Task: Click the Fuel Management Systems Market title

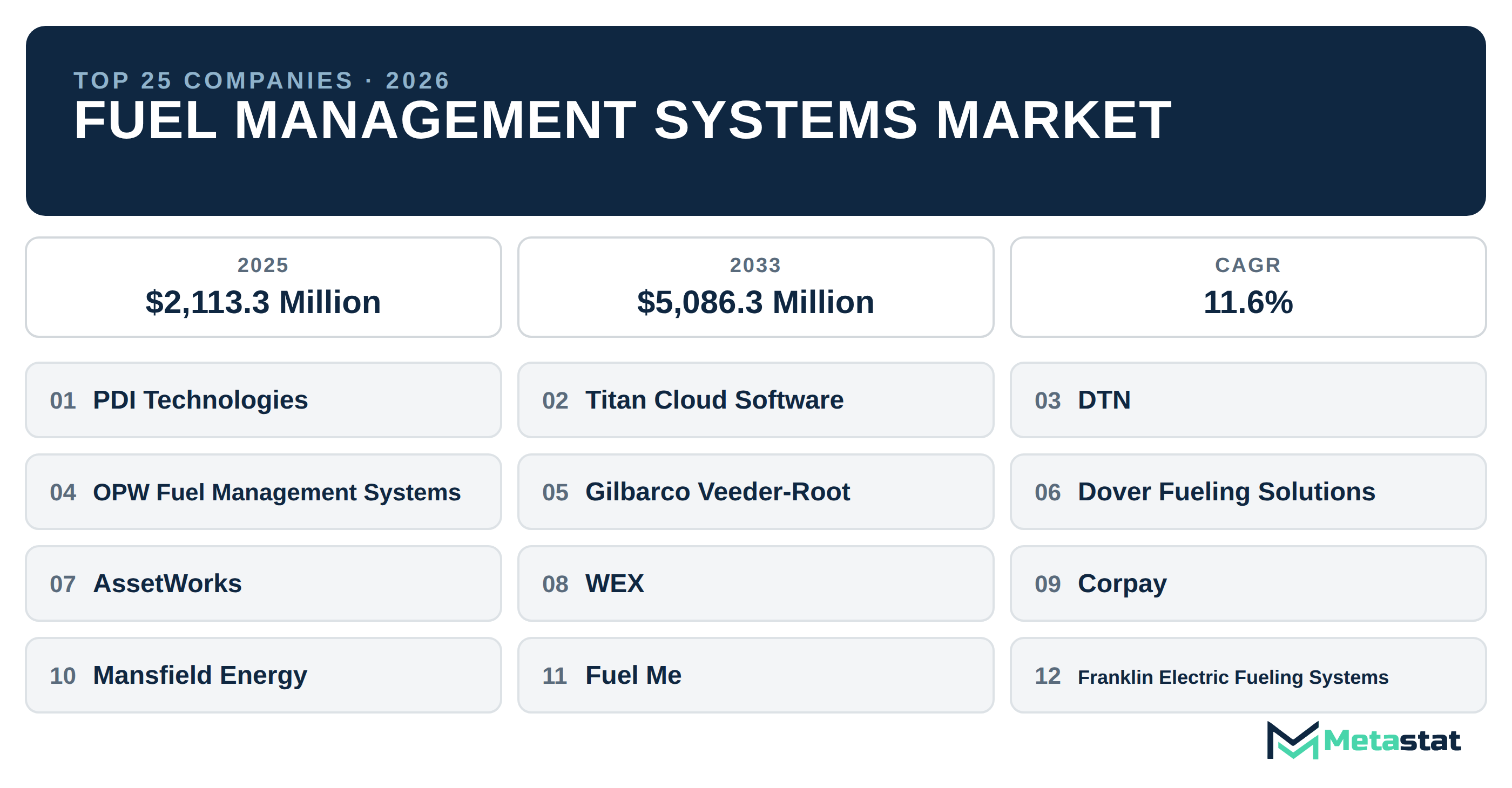Action: [623, 120]
